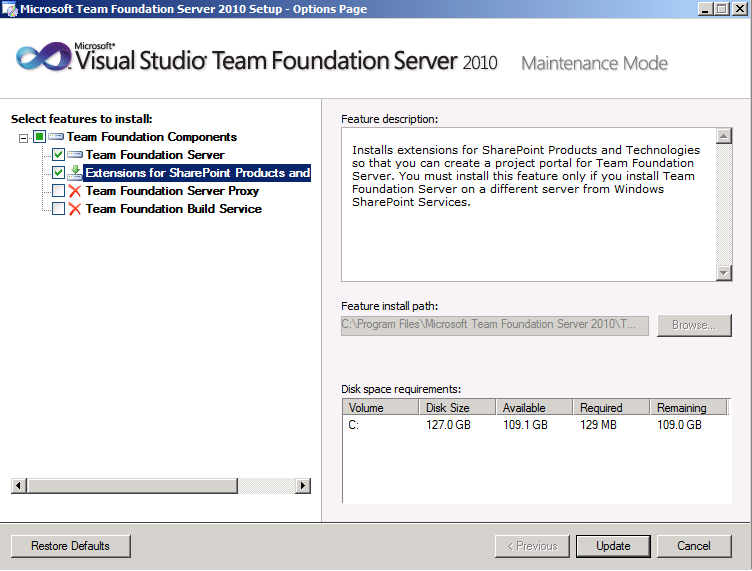Click the feature tree left scroll arrow

click(19, 486)
